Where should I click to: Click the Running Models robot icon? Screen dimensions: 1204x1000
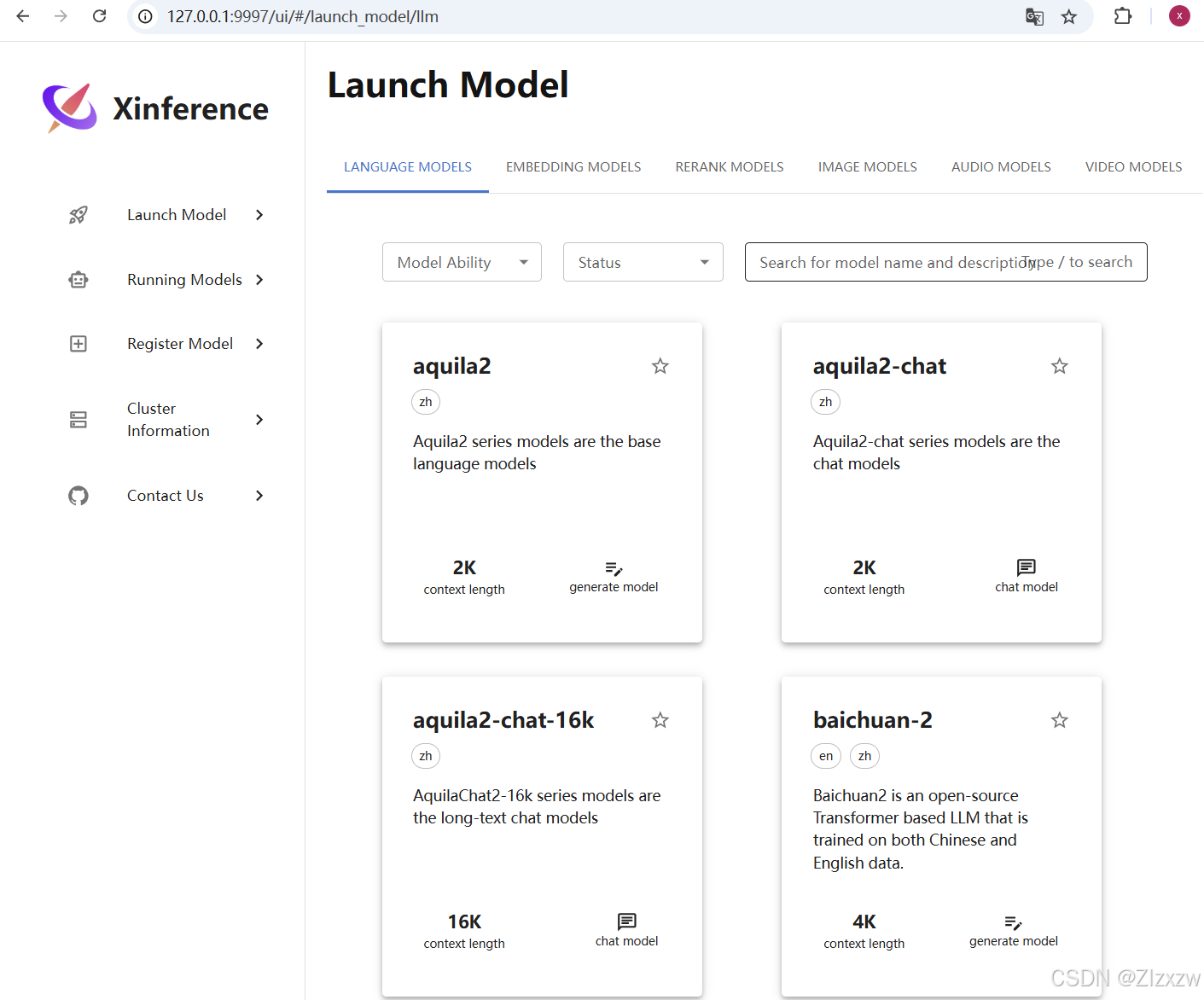coord(79,280)
